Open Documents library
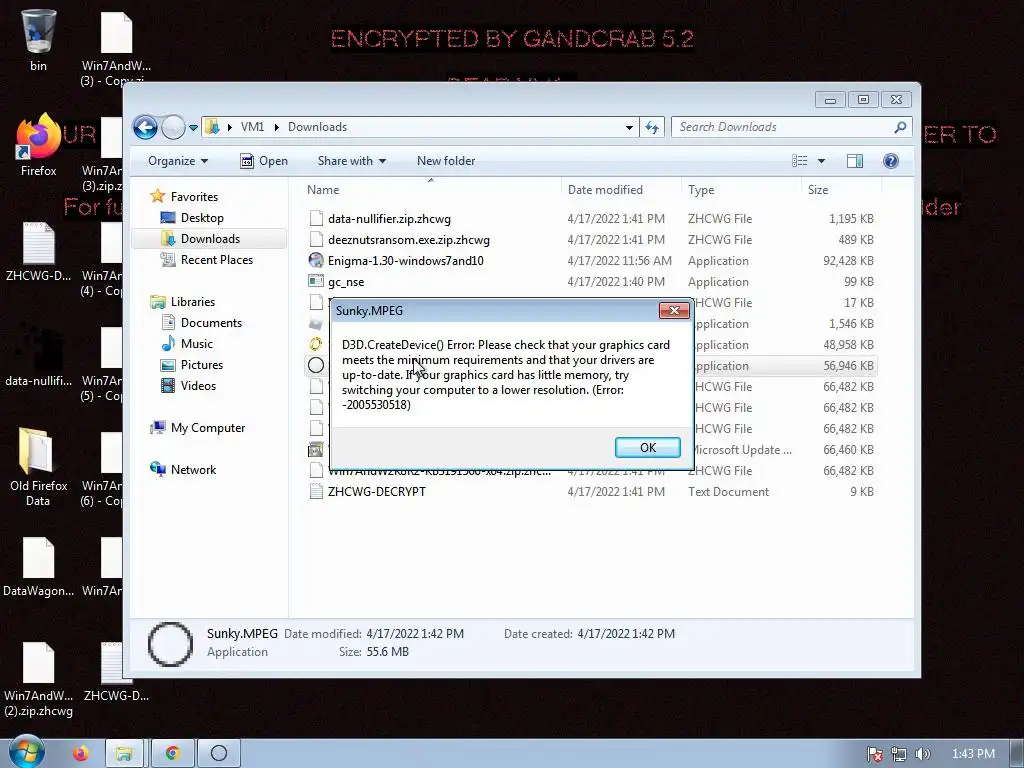Image resolution: width=1024 pixels, height=768 pixels. (211, 323)
